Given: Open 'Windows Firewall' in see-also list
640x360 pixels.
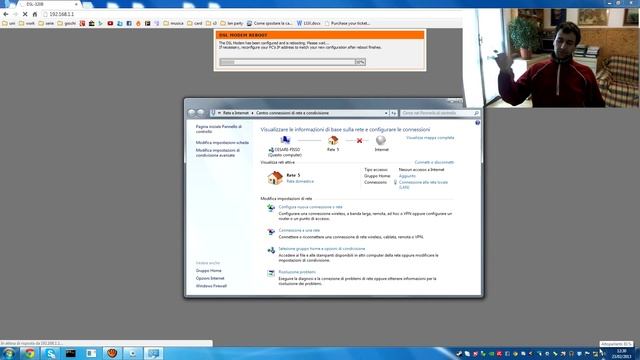Looking at the screenshot, I should [x=211, y=286].
